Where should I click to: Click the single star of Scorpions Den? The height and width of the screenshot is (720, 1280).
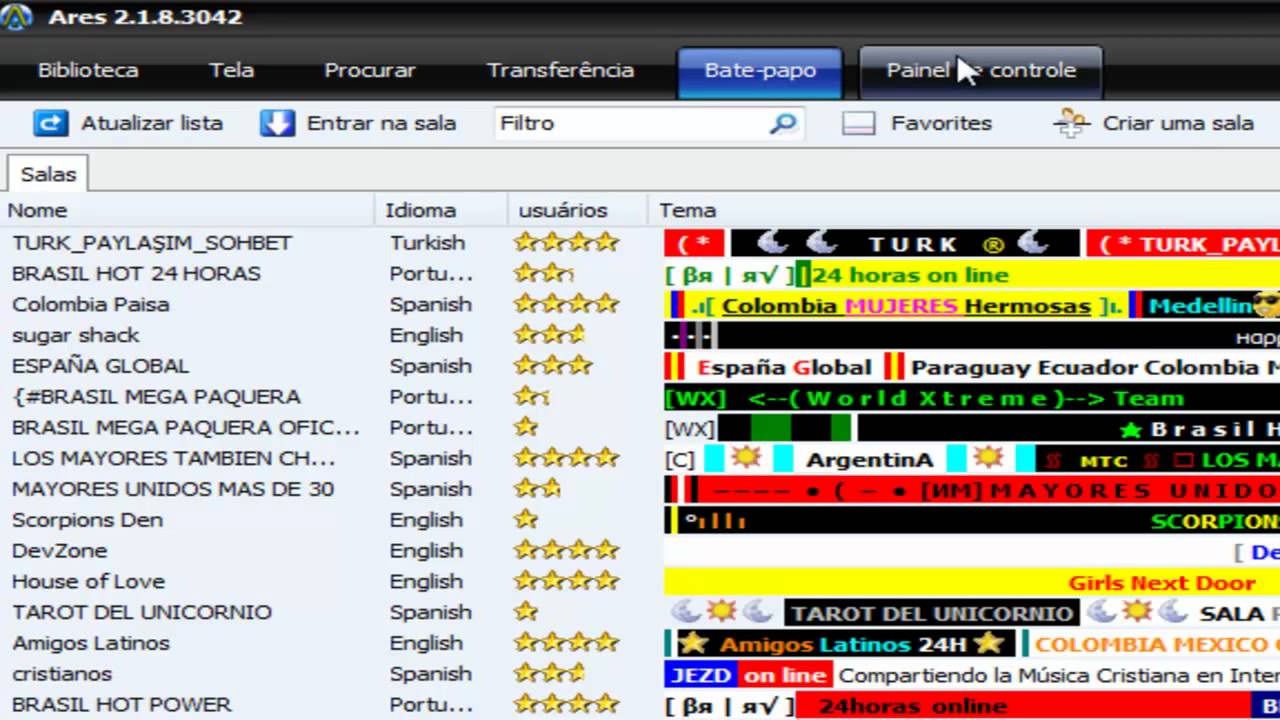pos(526,520)
